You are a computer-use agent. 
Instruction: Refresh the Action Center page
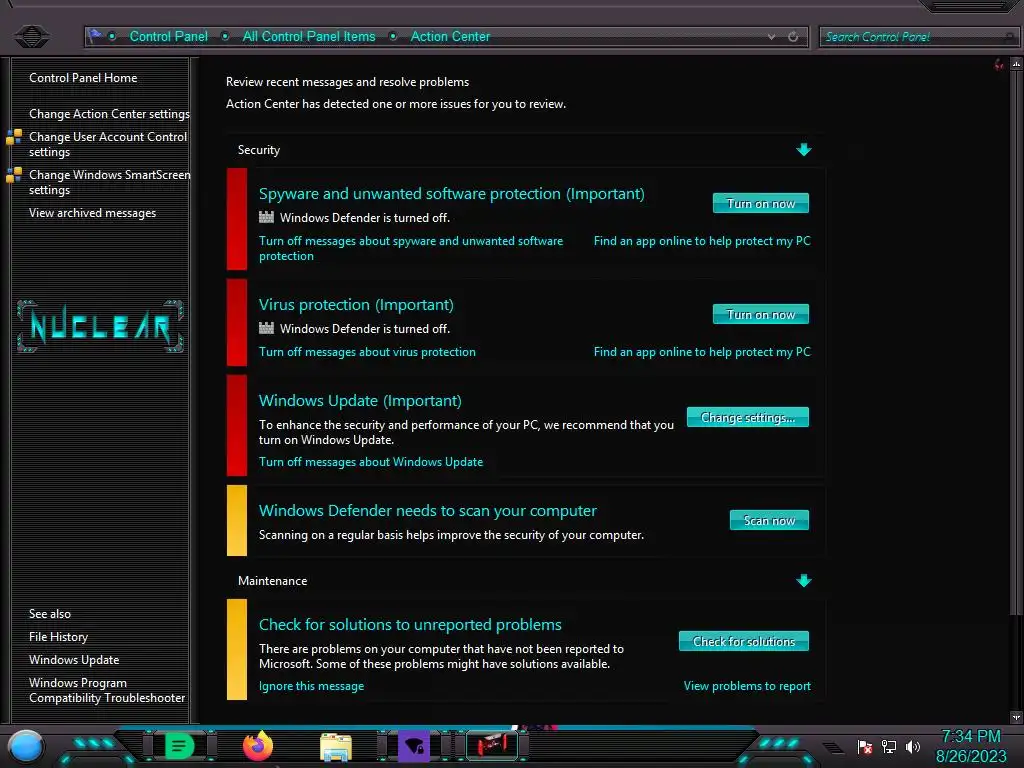point(793,37)
